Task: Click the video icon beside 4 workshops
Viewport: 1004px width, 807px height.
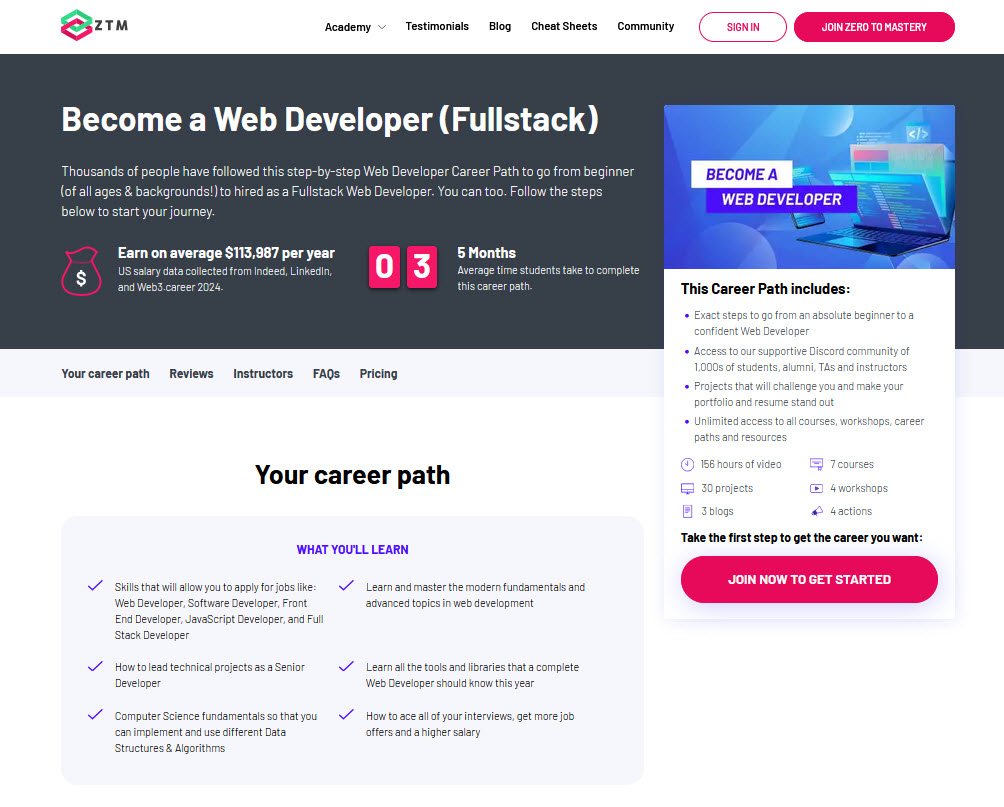Action: [816, 489]
